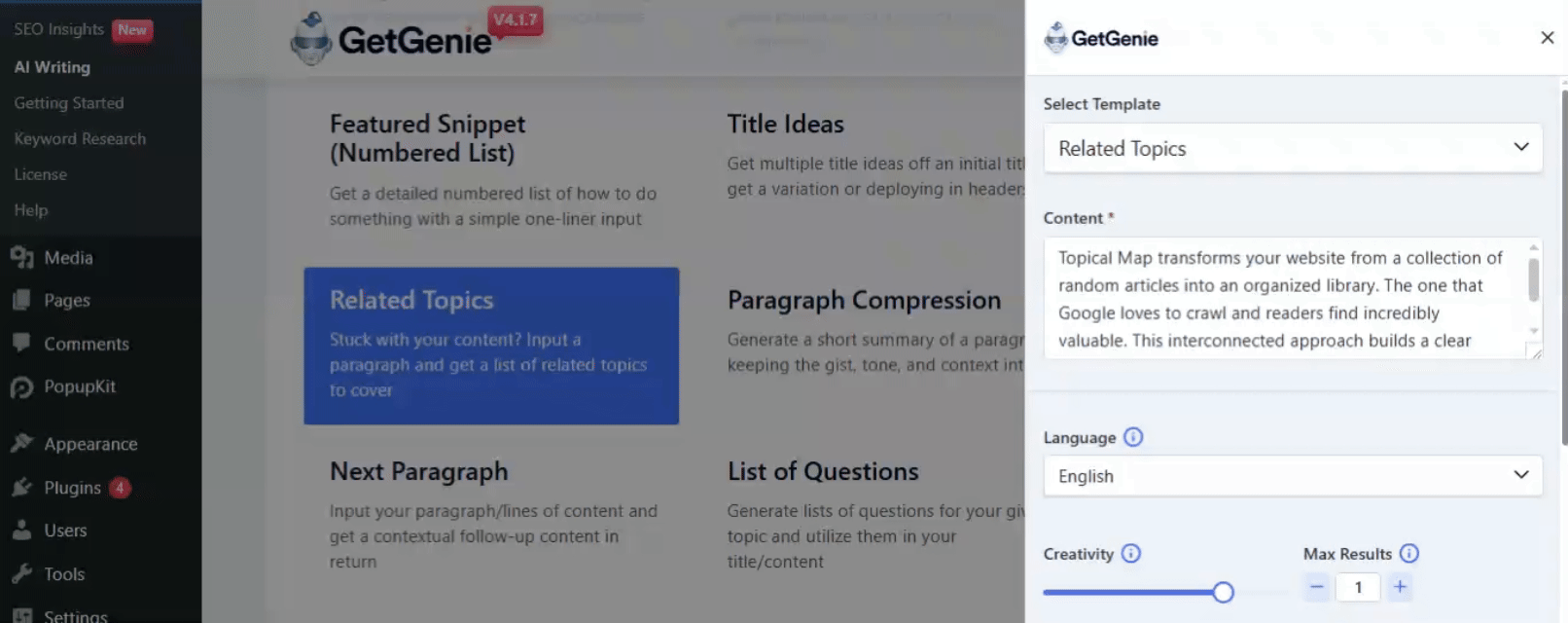
Task: Open the Pages menu icon
Action: coord(21,301)
